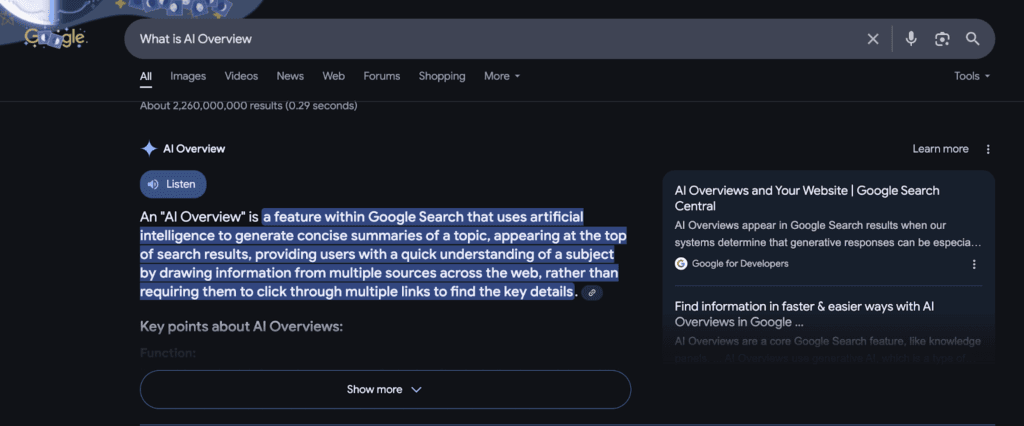Clear the search query with X
Screen dimensions: 1024x426
tap(872, 39)
